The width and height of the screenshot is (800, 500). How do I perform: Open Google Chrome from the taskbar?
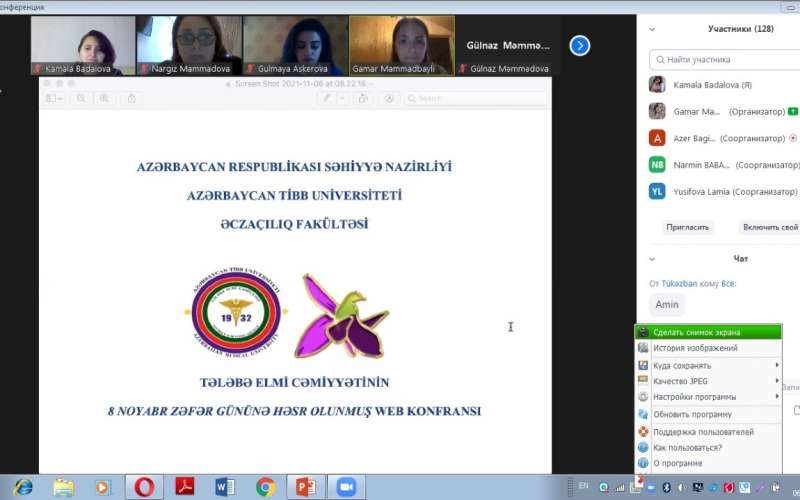pos(265,487)
